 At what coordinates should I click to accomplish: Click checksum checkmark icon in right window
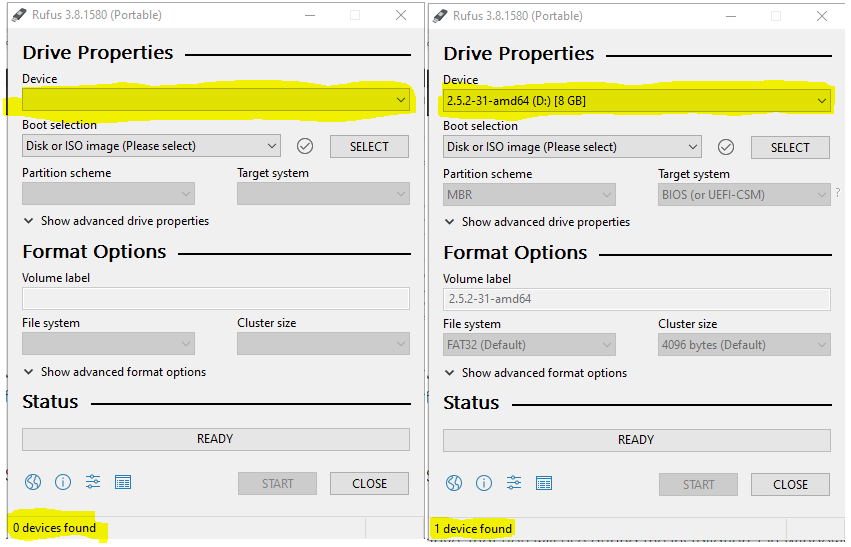pyautogui.click(x=726, y=147)
